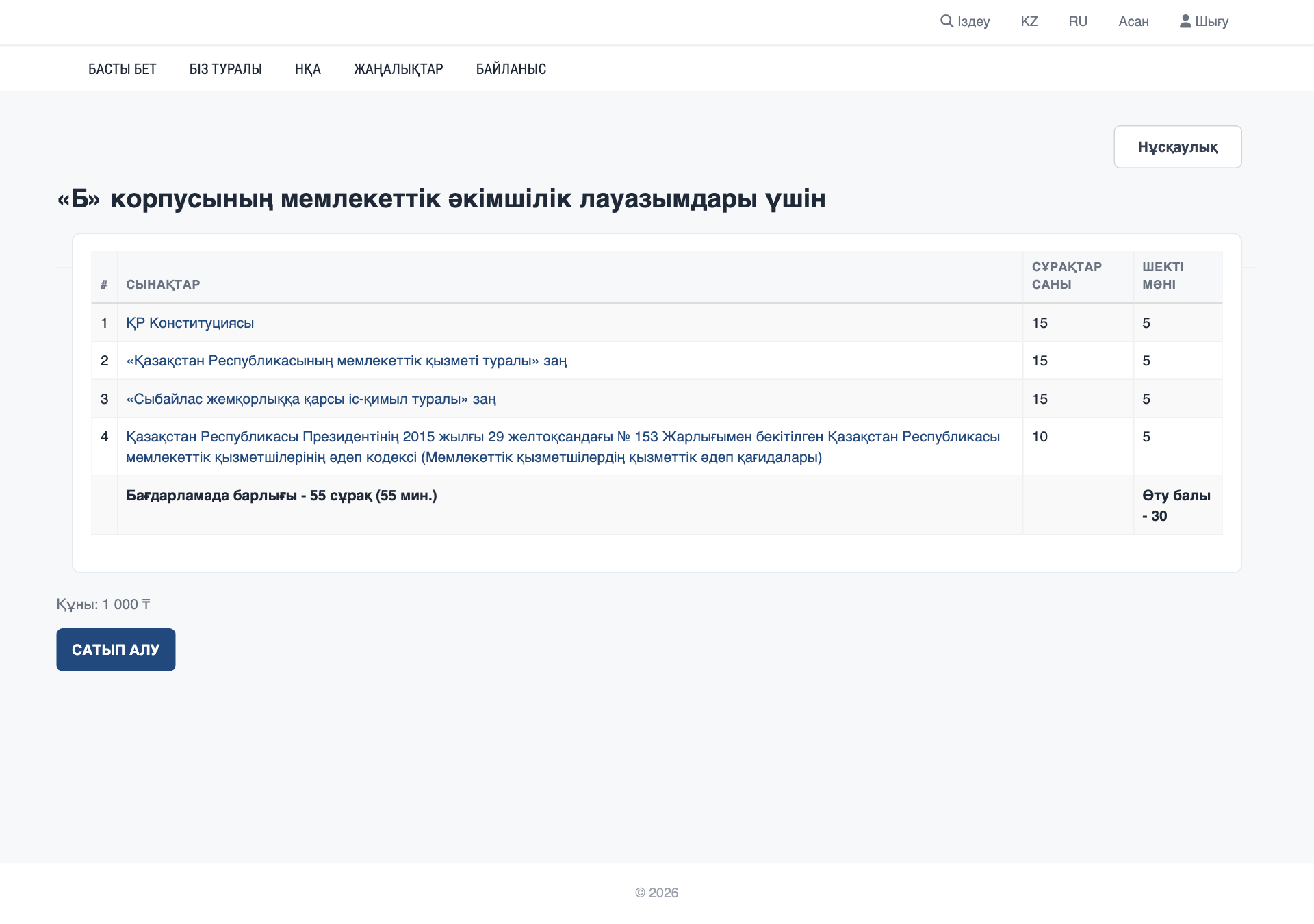Switch language to KZ
Viewport: 1314px width, 924px height.
(1029, 21)
